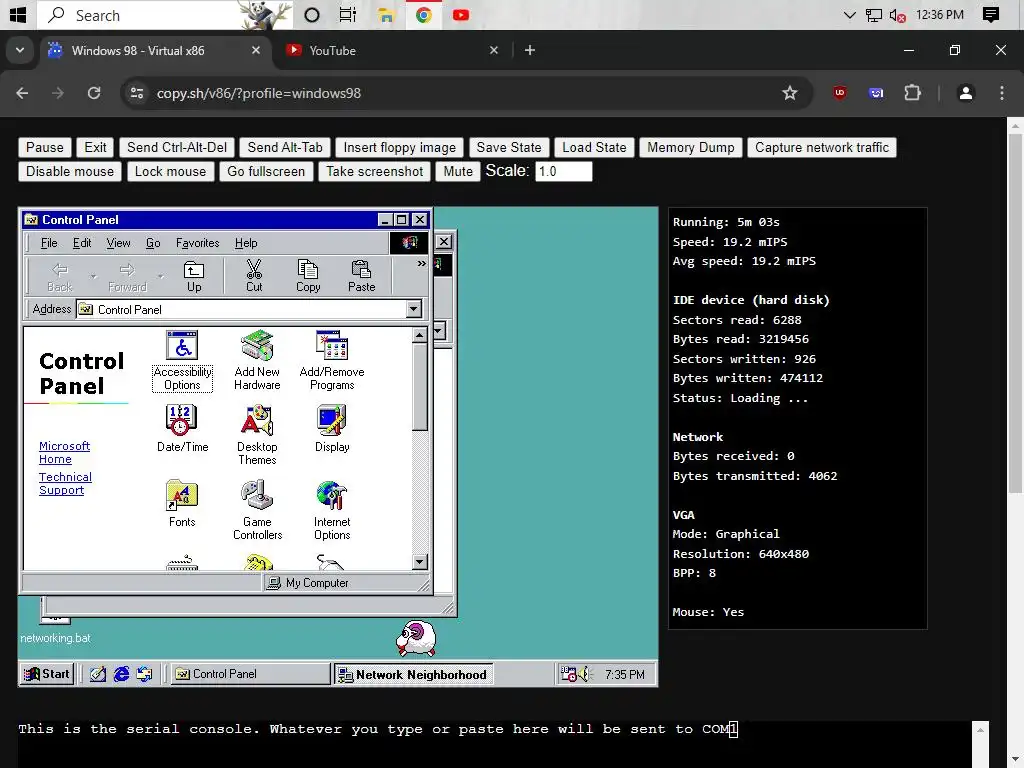Open the Favorites menu
The width and height of the screenshot is (1024, 768).
197,243
